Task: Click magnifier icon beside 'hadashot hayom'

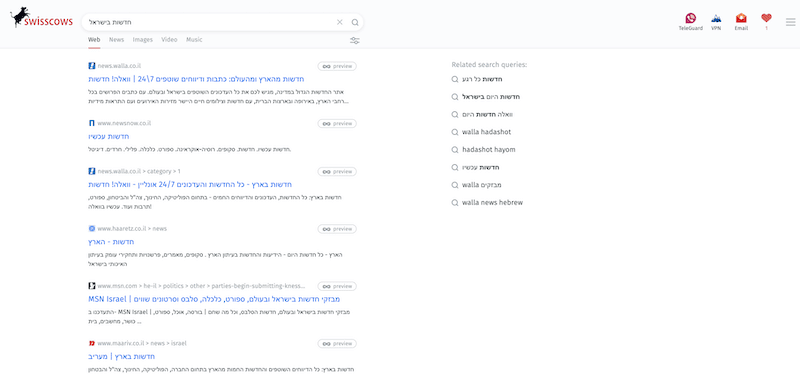Action: point(455,149)
